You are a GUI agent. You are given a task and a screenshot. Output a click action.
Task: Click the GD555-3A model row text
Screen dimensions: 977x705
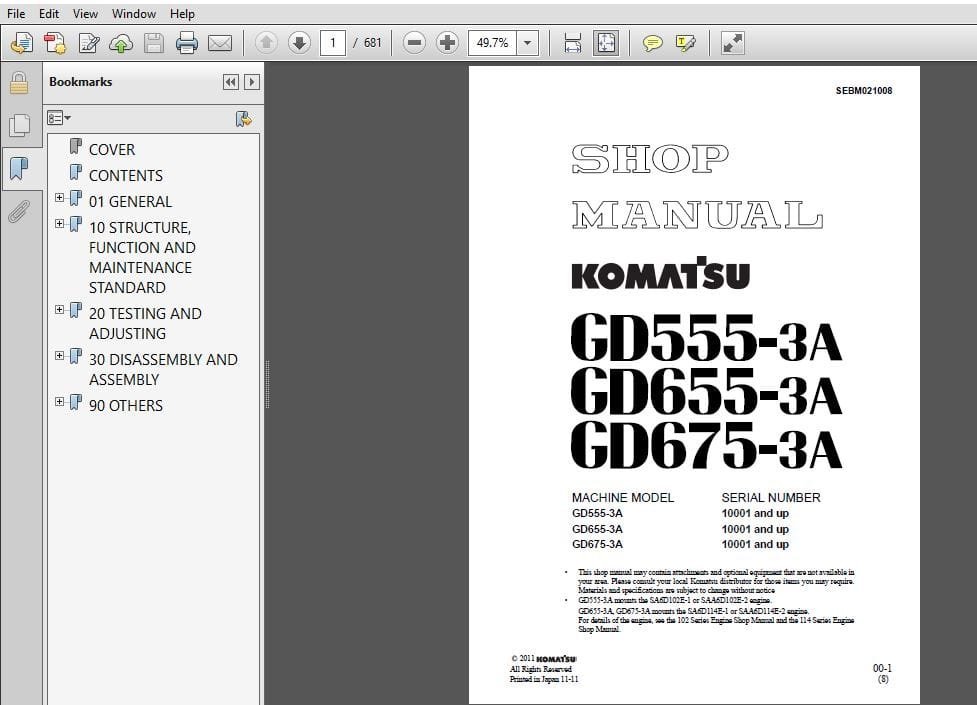(x=597, y=513)
